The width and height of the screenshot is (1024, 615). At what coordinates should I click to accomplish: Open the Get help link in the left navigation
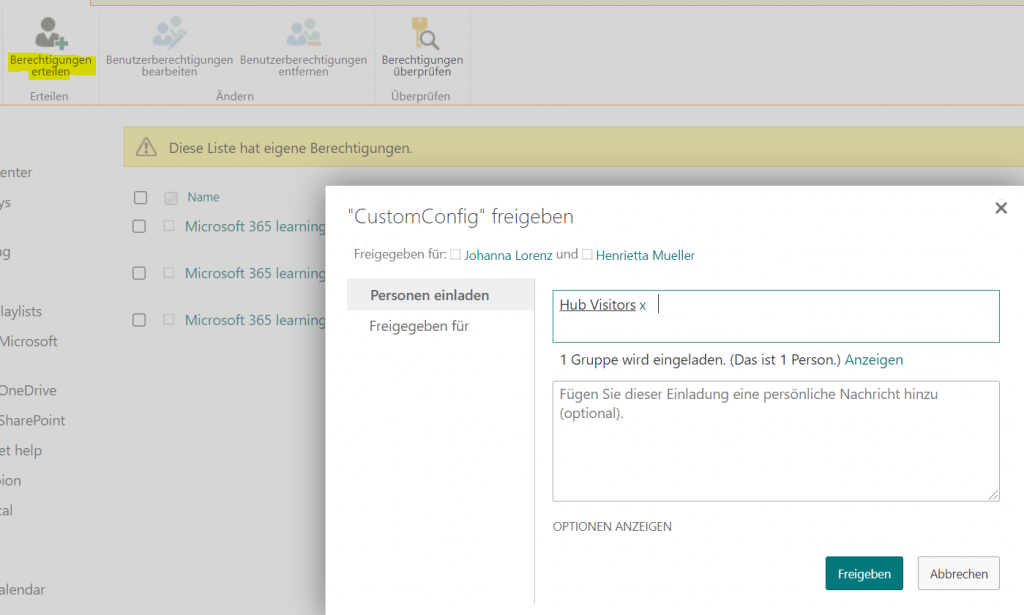(x=21, y=450)
